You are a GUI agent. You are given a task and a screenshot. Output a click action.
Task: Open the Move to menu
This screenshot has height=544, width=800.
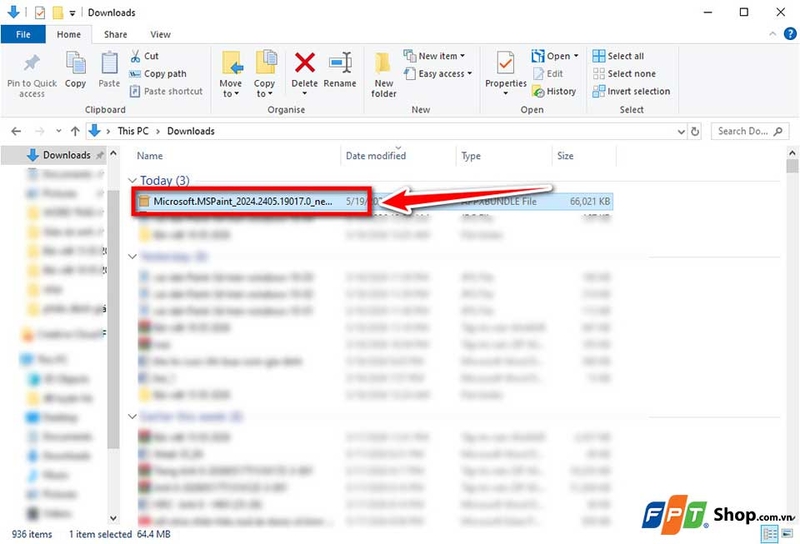pos(231,74)
